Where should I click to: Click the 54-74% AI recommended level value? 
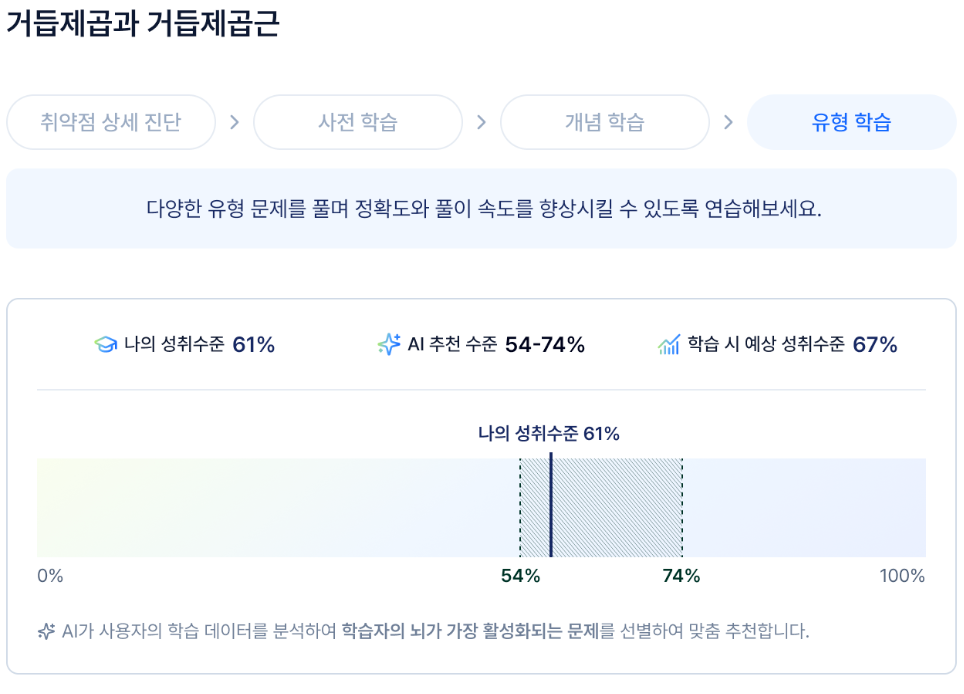click(545, 345)
